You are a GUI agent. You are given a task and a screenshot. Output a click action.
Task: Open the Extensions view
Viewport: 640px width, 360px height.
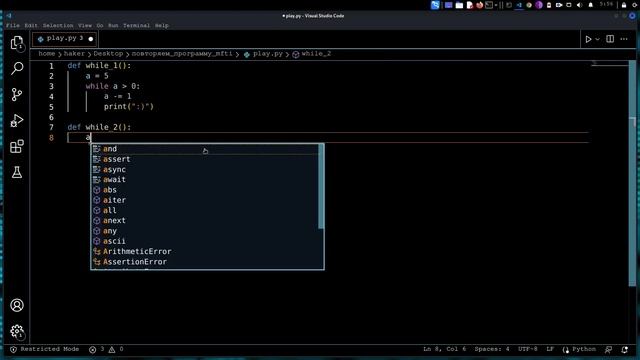(17, 146)
